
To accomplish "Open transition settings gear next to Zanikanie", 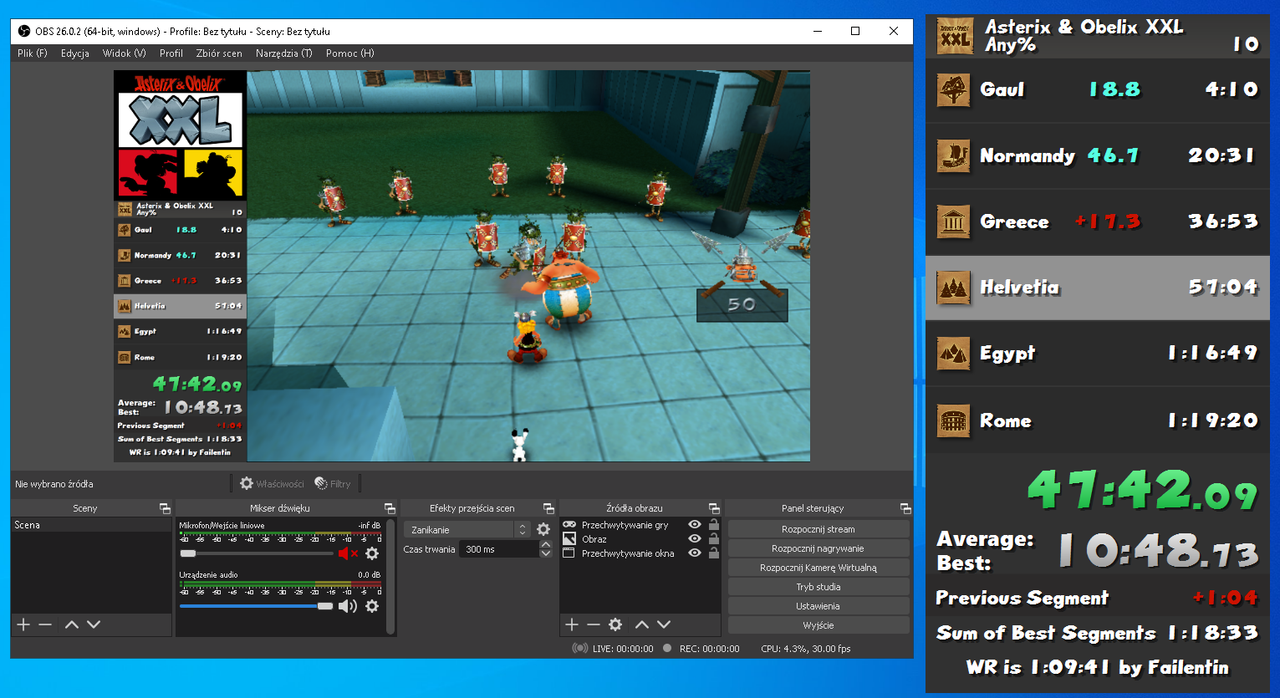I will (x=544, y=530).
